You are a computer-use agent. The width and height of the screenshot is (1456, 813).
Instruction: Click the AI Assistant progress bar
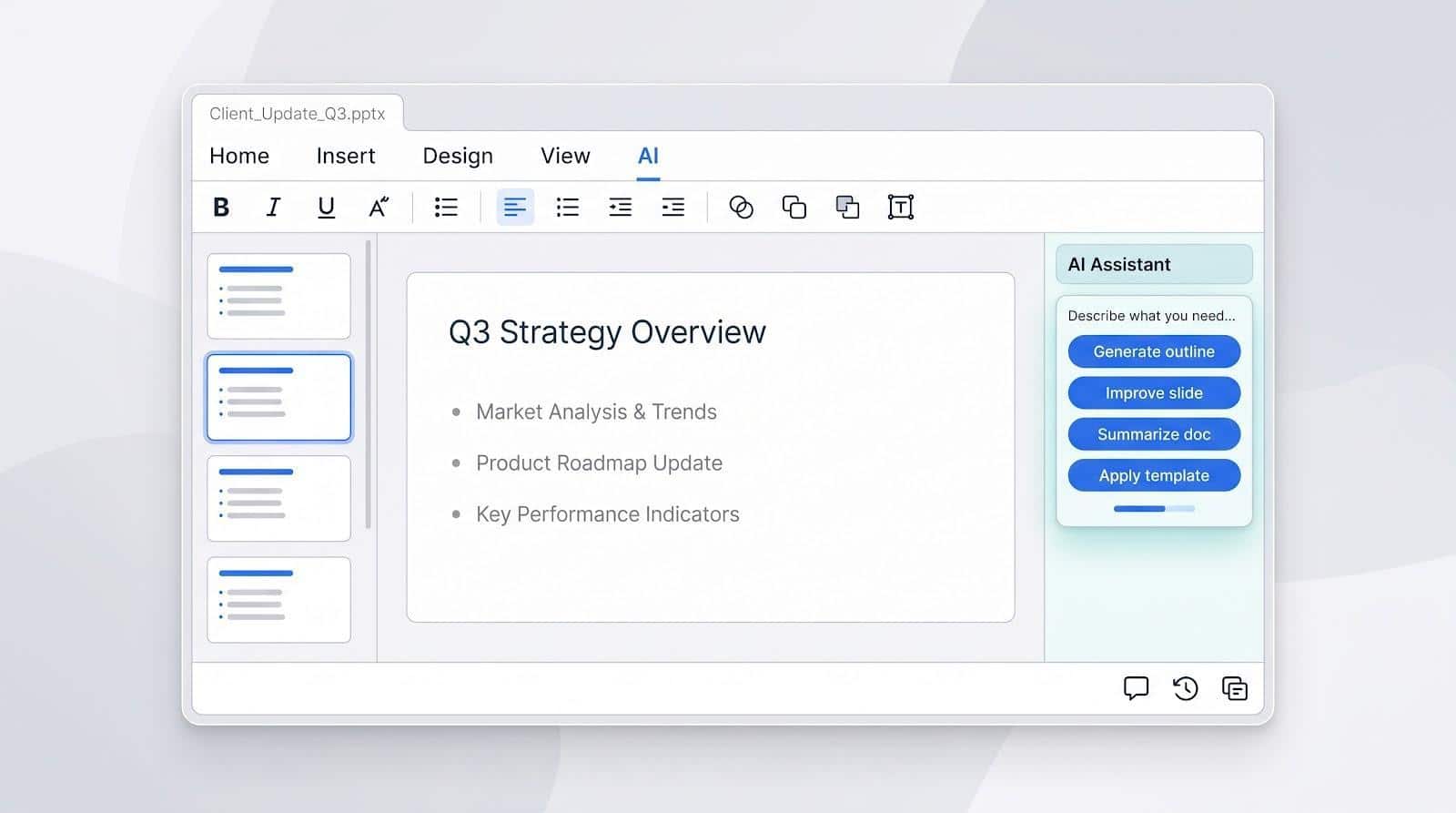pos(1154,509)
